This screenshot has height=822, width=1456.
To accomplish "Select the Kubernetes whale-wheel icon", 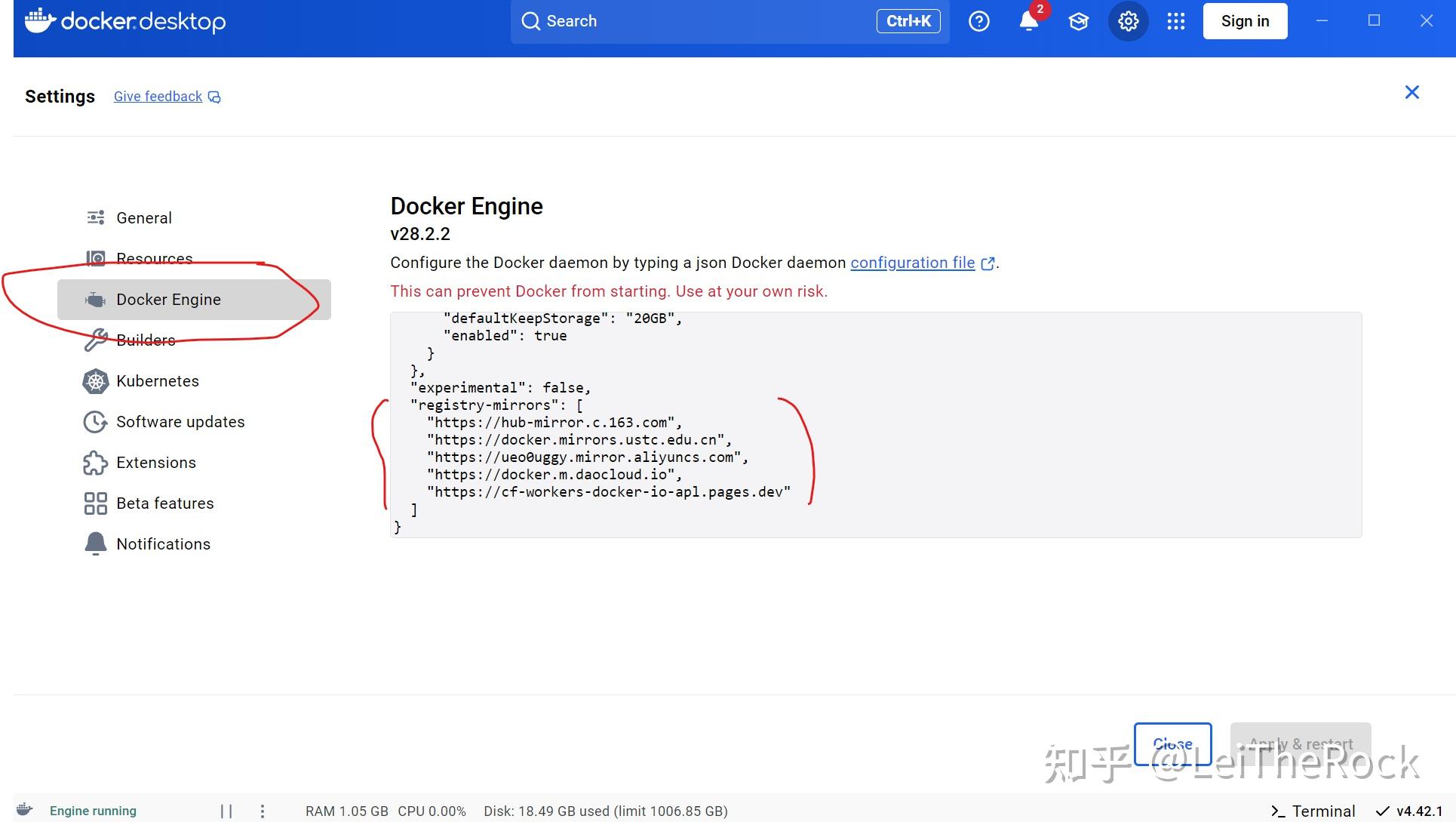I will coord(95,381).
